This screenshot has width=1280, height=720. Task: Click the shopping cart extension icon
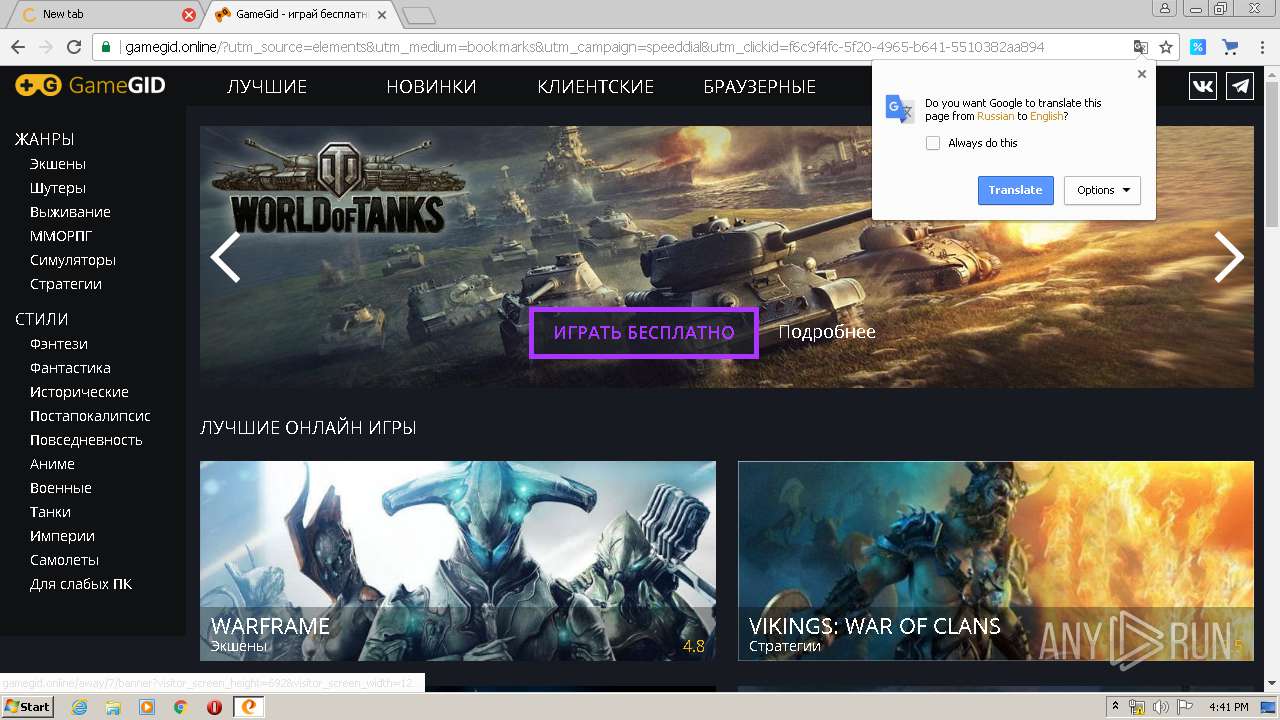point(1230,47)
